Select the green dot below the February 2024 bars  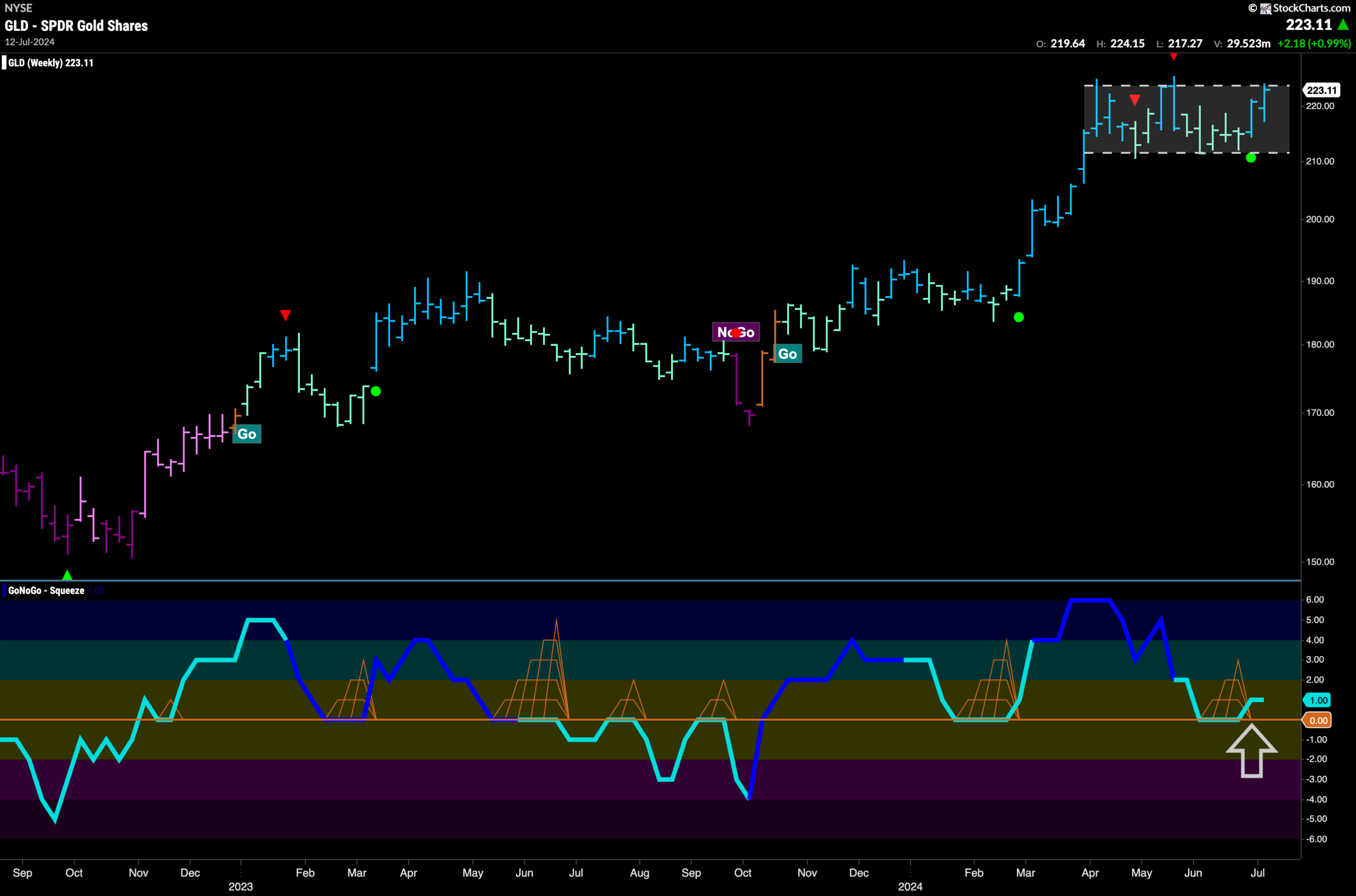1019,317
